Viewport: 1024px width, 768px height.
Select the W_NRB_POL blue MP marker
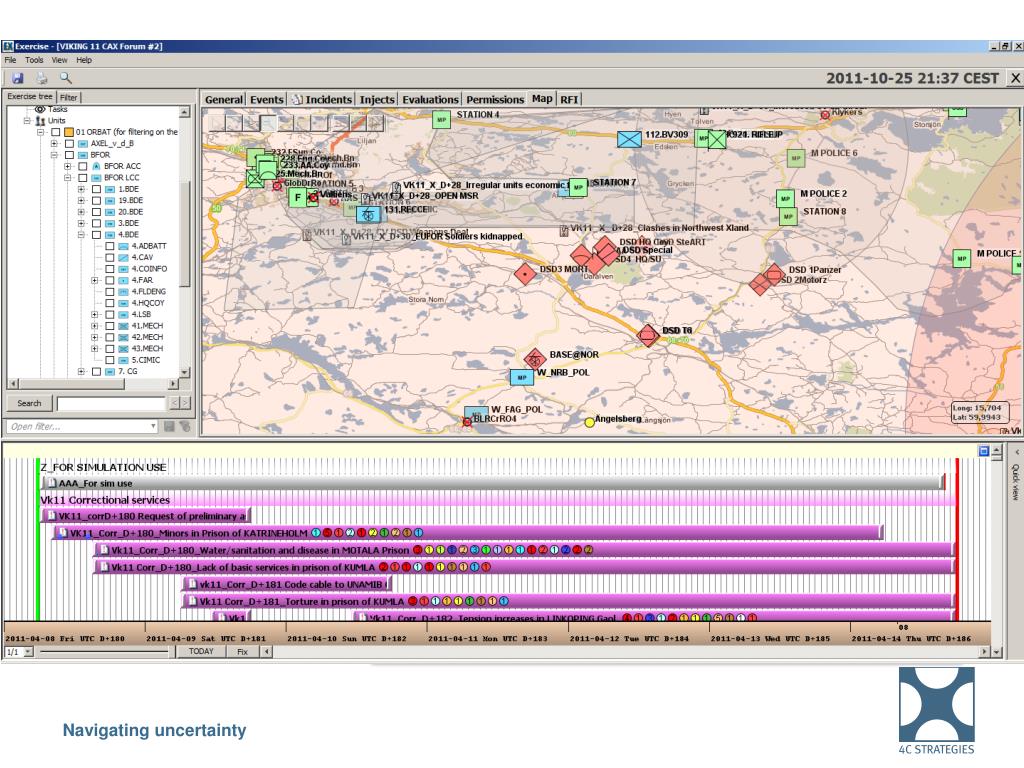(522, 377)
